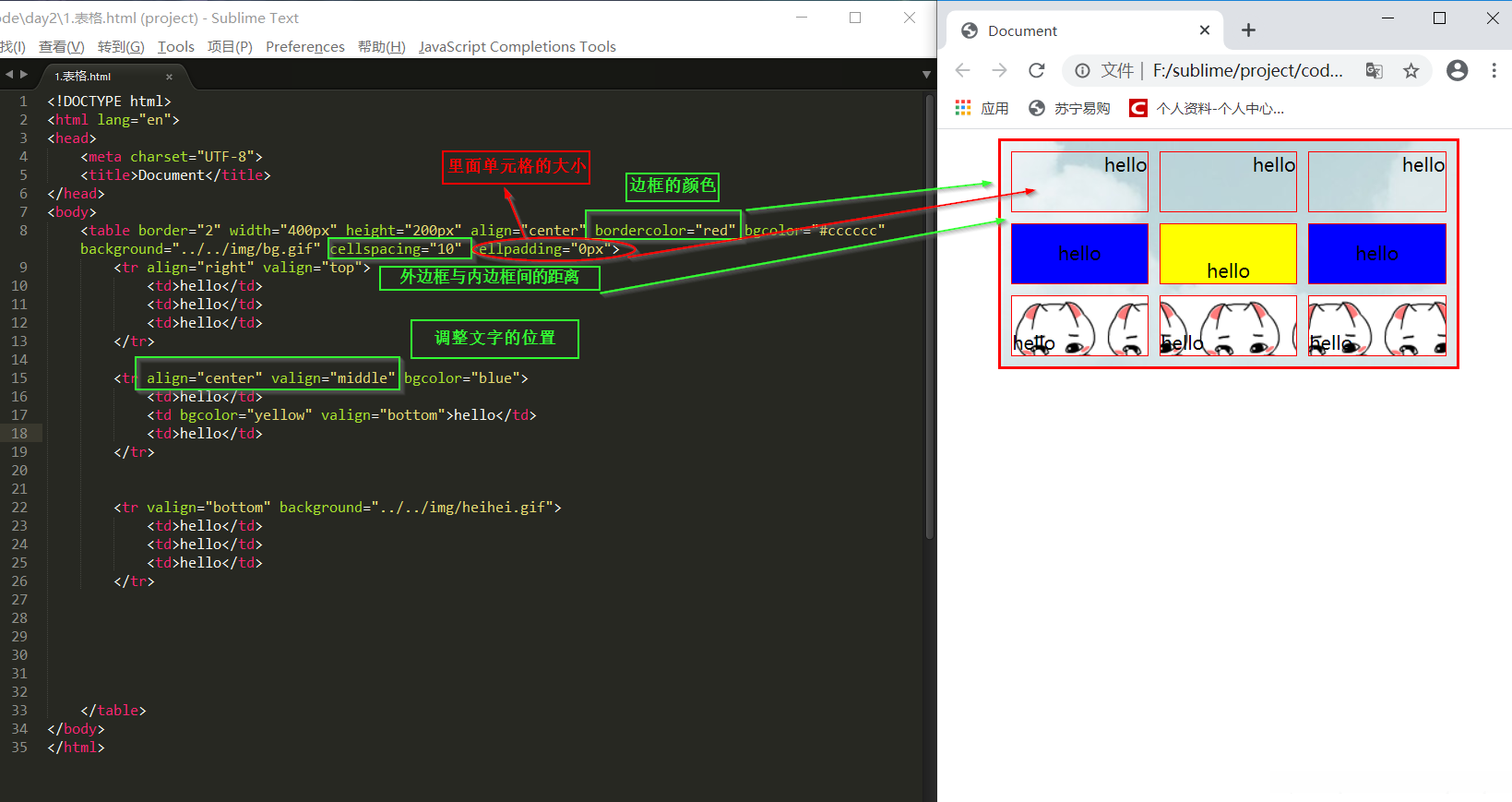
Task: Open Chrome's three-dot menu
Action: (1494, 70)
